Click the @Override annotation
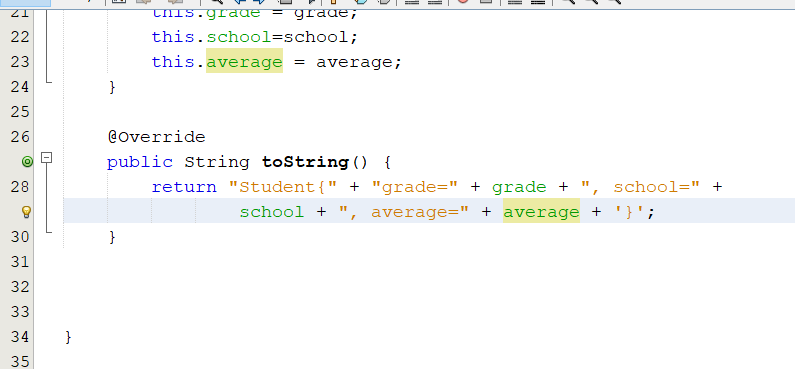 coord(156,137)
